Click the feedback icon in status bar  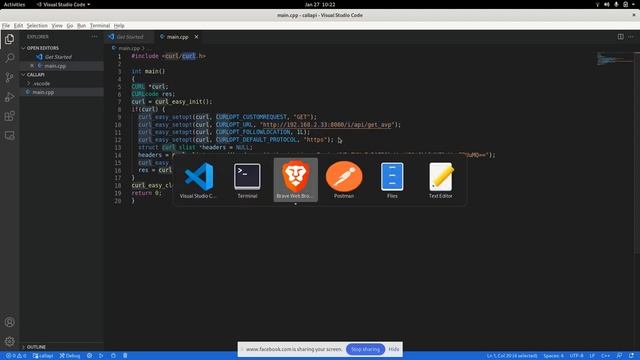pyautogui.click(x=619, y=356)
